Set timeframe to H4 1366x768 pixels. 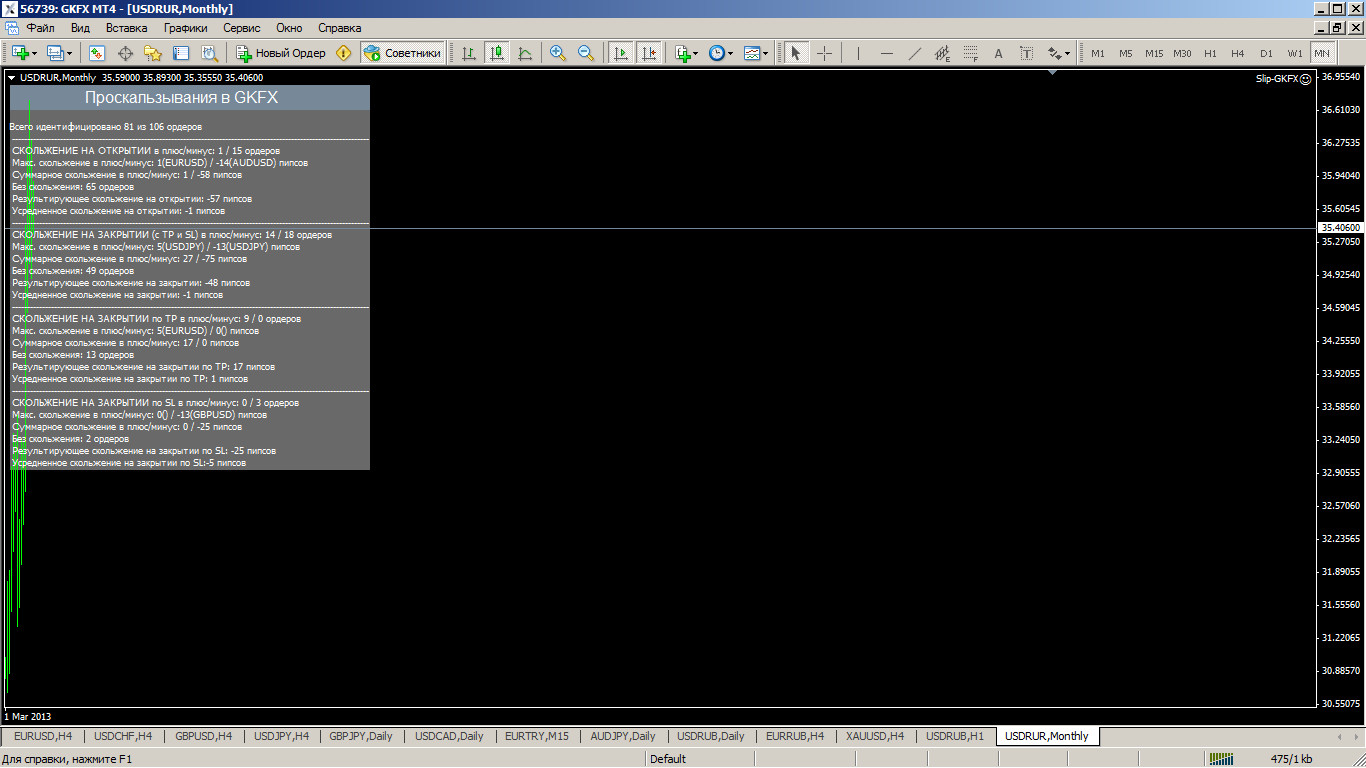pyautogui.click(x=1238, y=53)
